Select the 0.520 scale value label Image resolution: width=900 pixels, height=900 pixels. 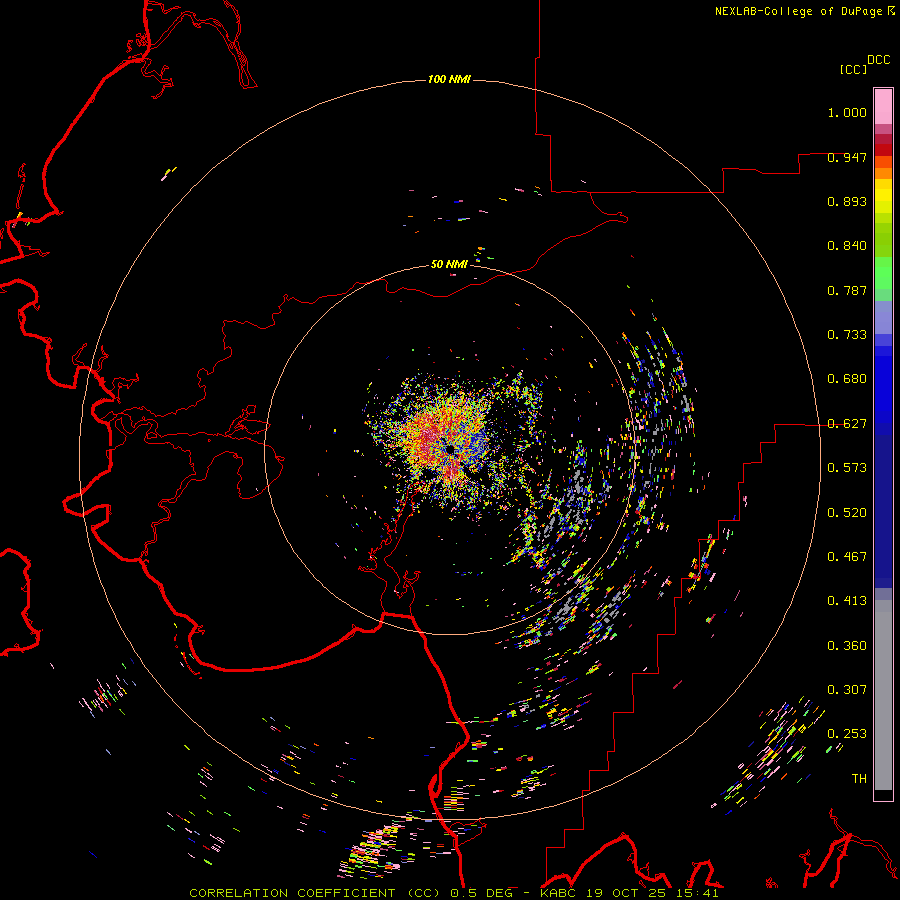[847, 513]
